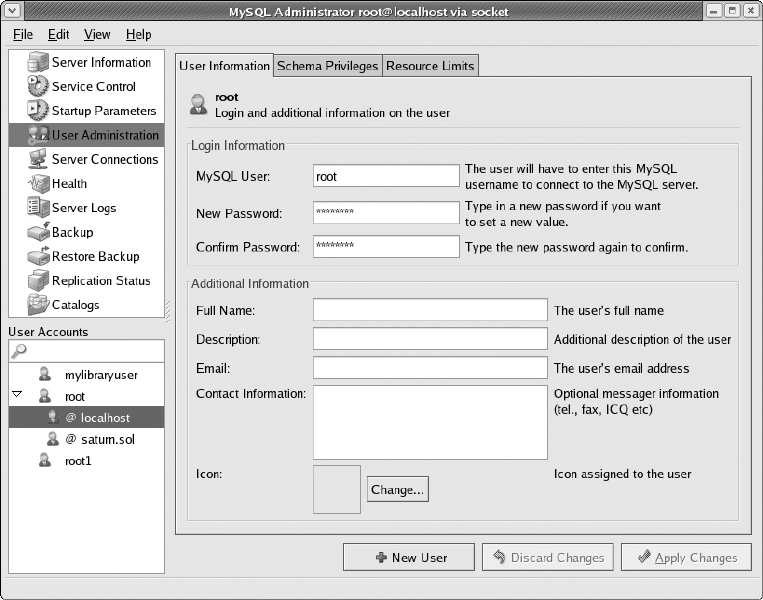Screen dimensions: 763x600
Task: Open the window menu icon in title bar
Action: pos(12,10)
